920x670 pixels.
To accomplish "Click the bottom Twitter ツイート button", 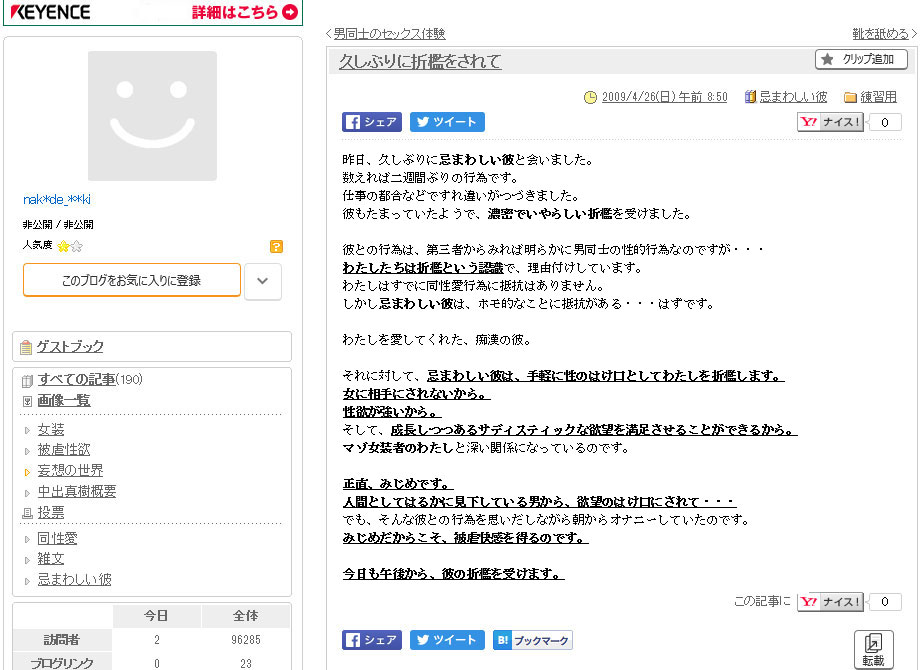I will point(447,640).
